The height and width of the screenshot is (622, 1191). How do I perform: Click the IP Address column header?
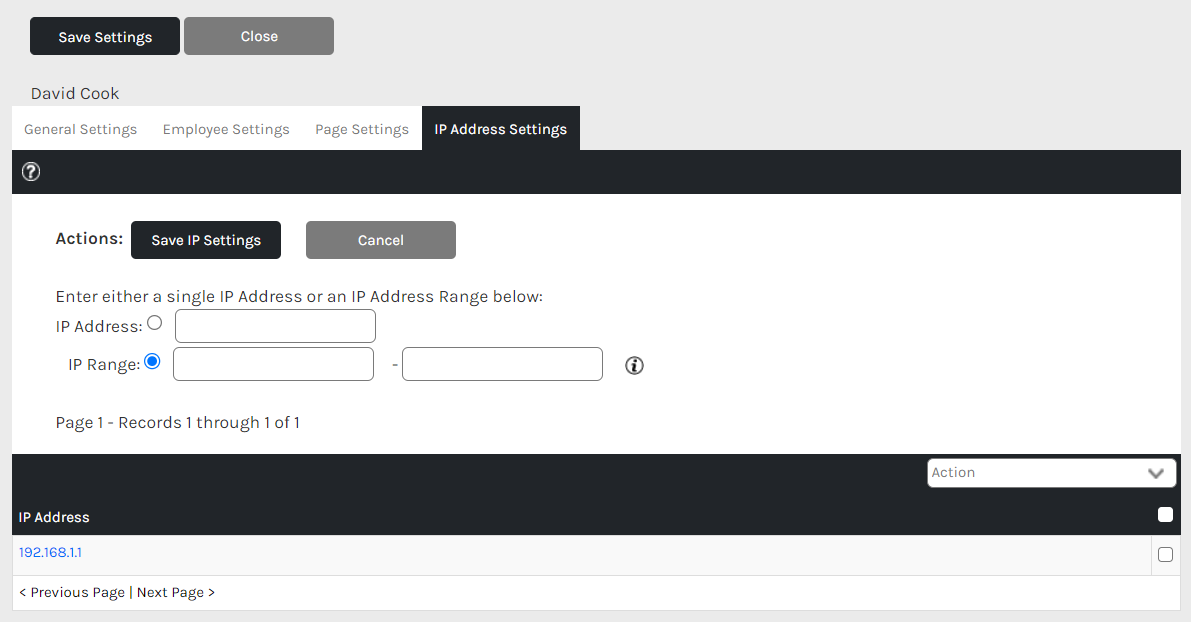pos(54,517)
